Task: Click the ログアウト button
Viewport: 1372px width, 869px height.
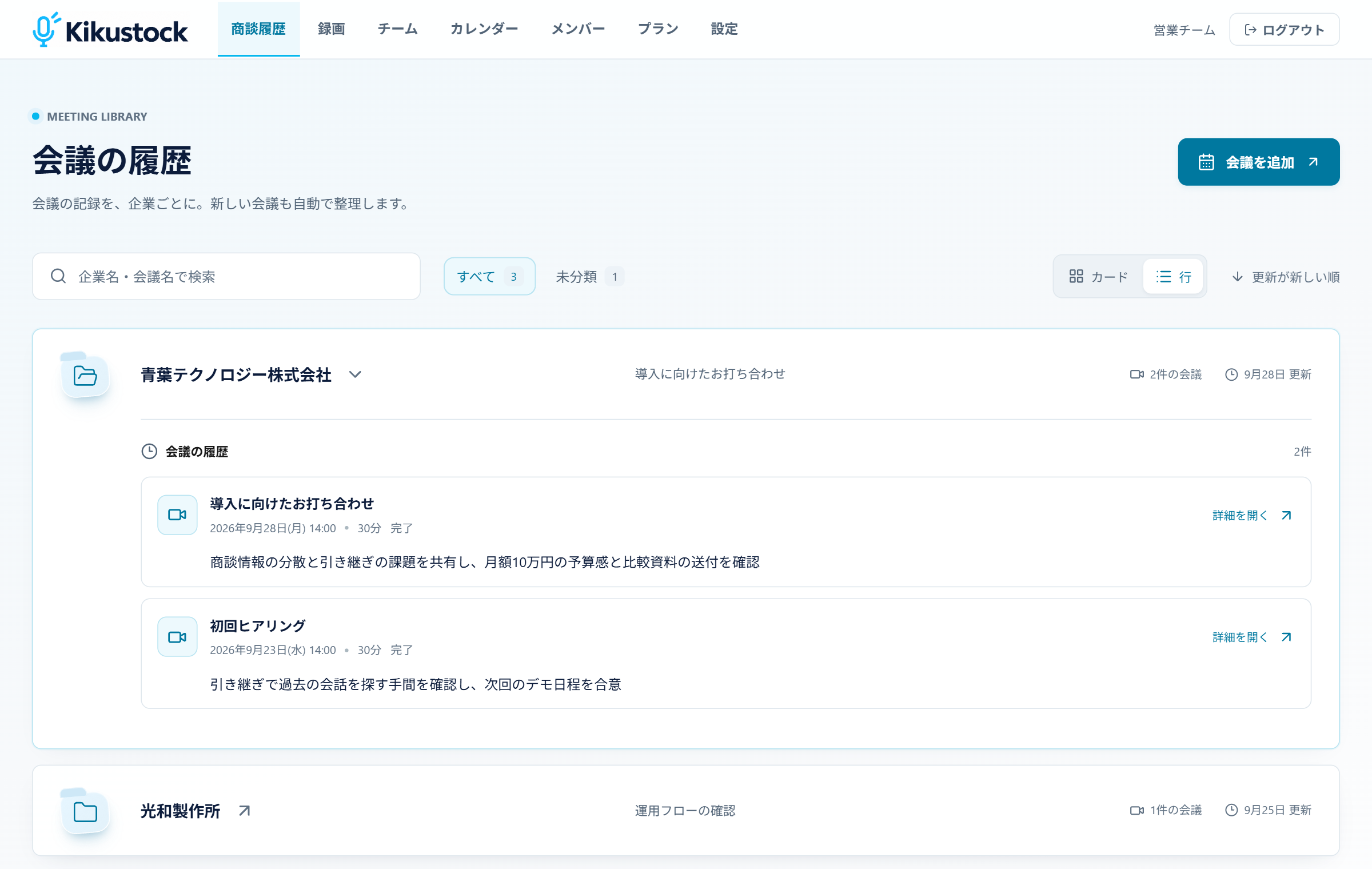Action: pos(1285,30)
